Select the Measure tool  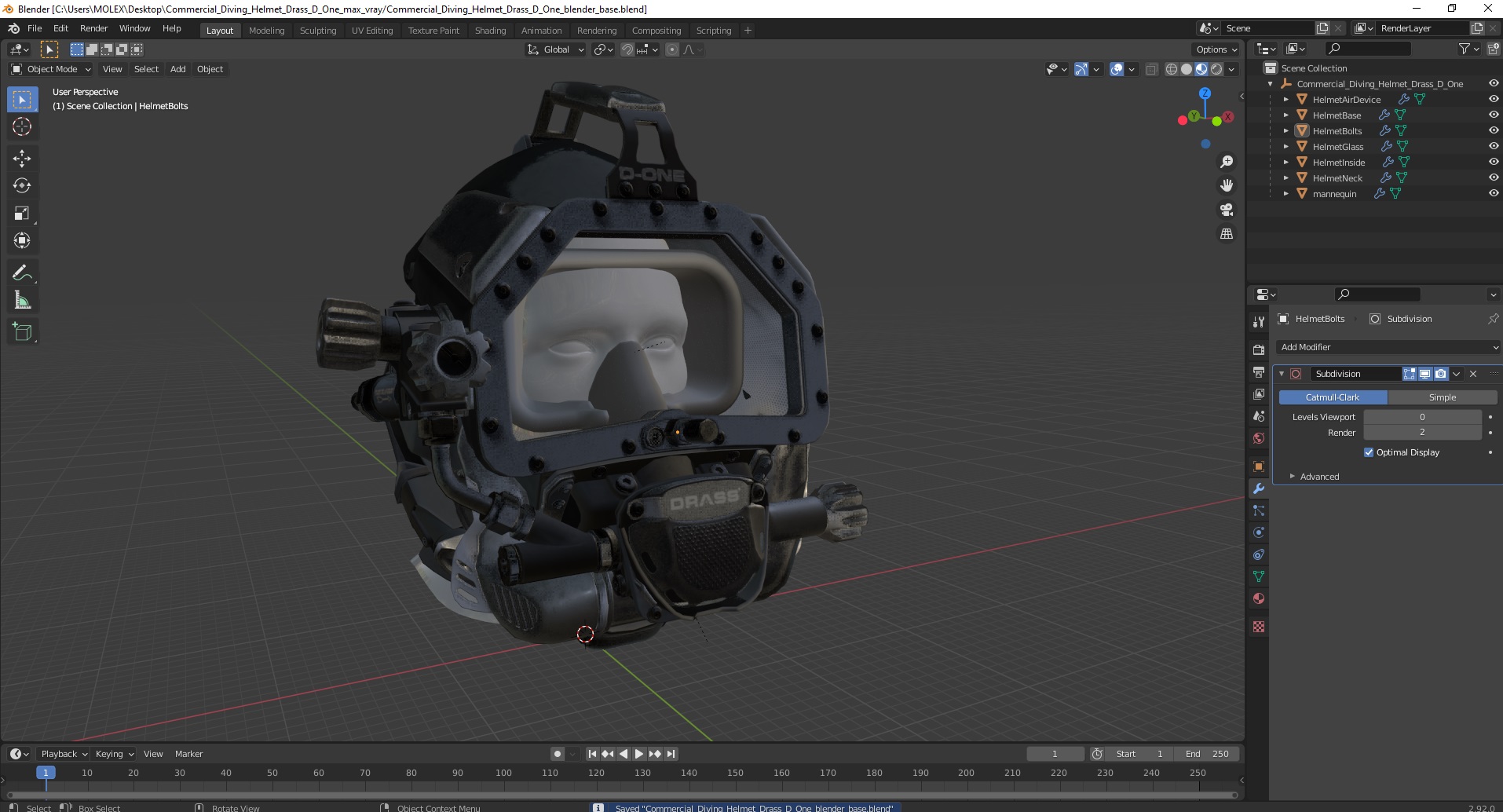(22, 300)
